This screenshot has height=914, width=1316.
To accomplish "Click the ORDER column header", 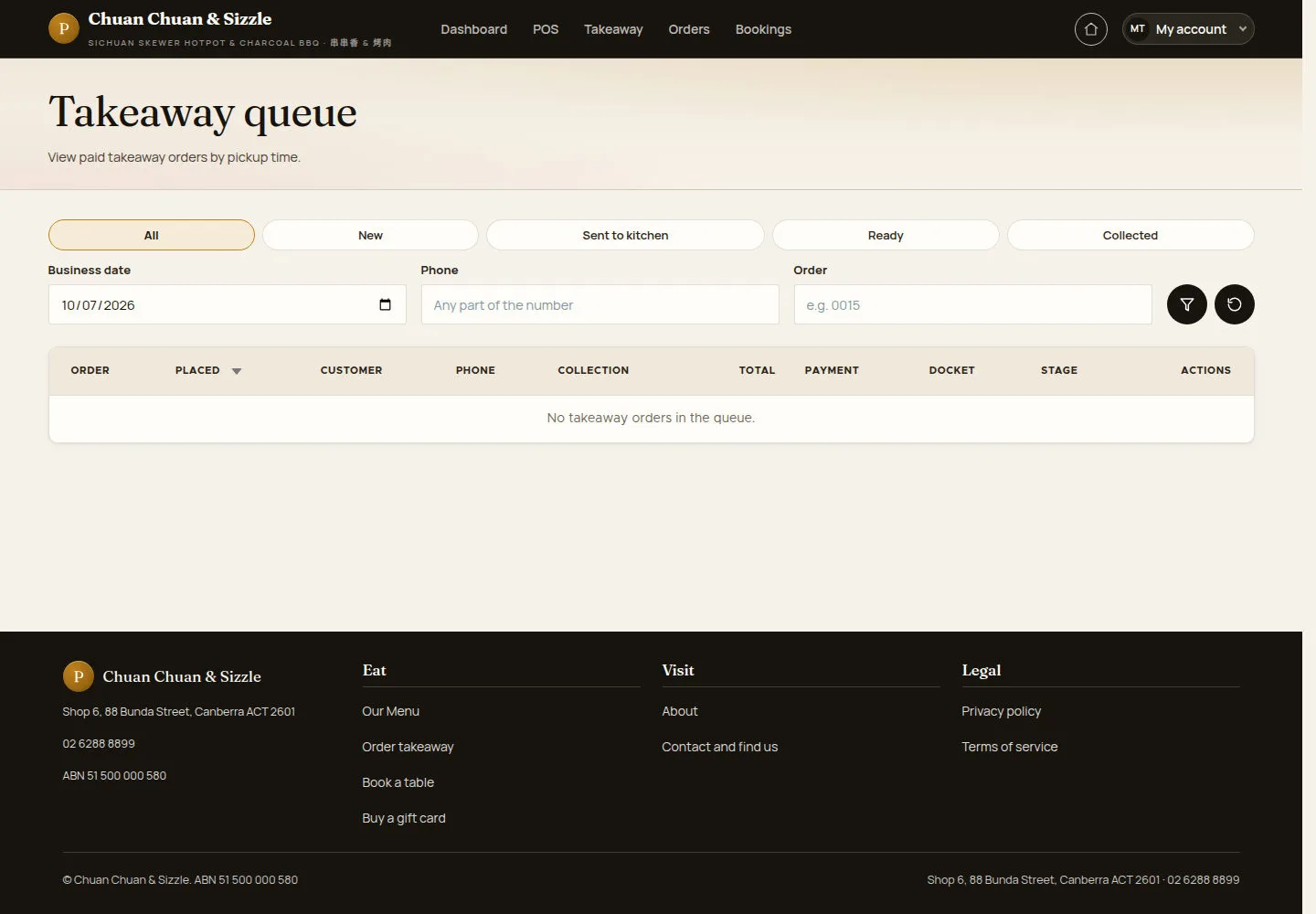I will (90, 370).
